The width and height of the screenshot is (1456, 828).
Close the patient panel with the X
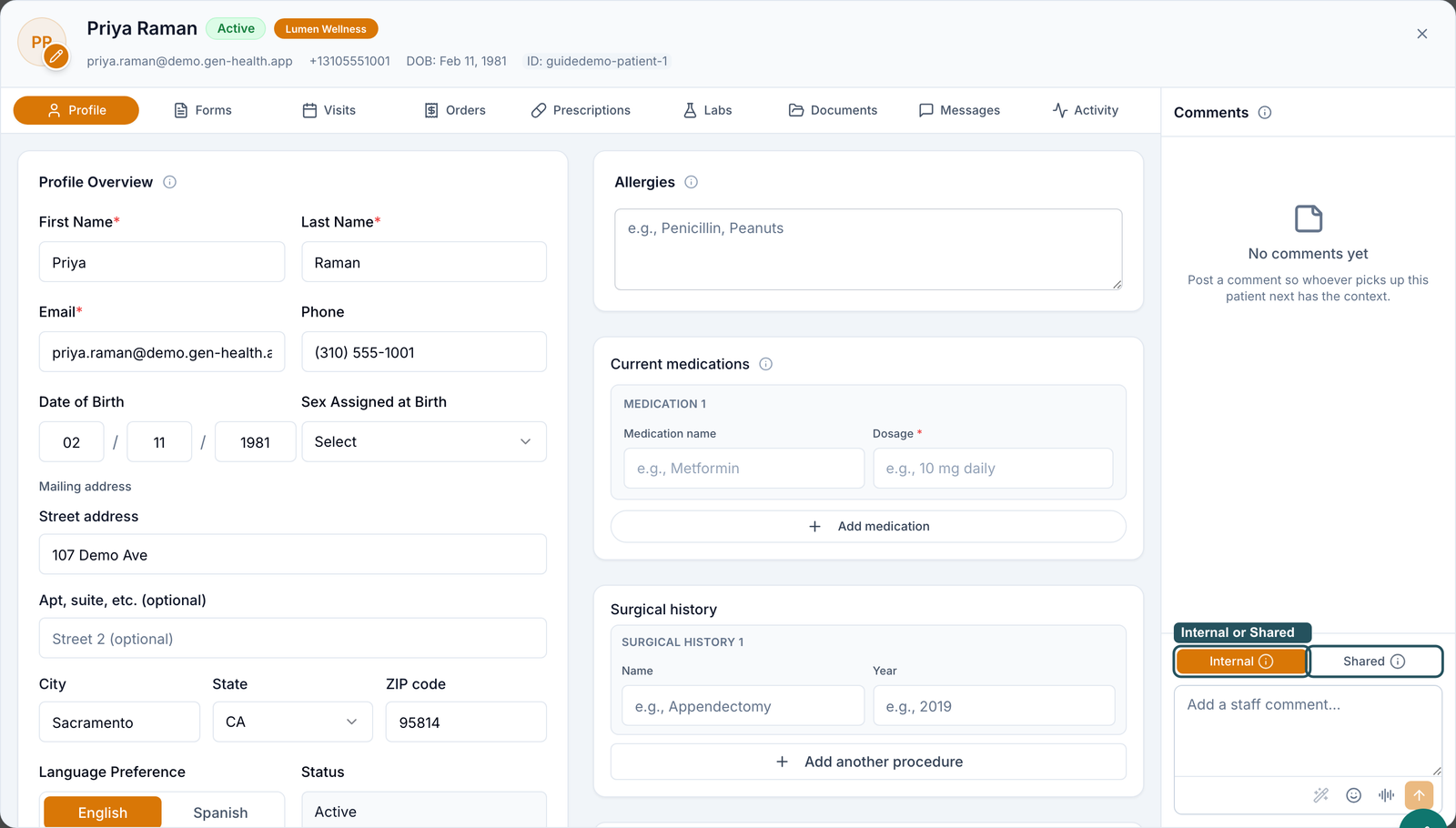[x=1422, y=34]
